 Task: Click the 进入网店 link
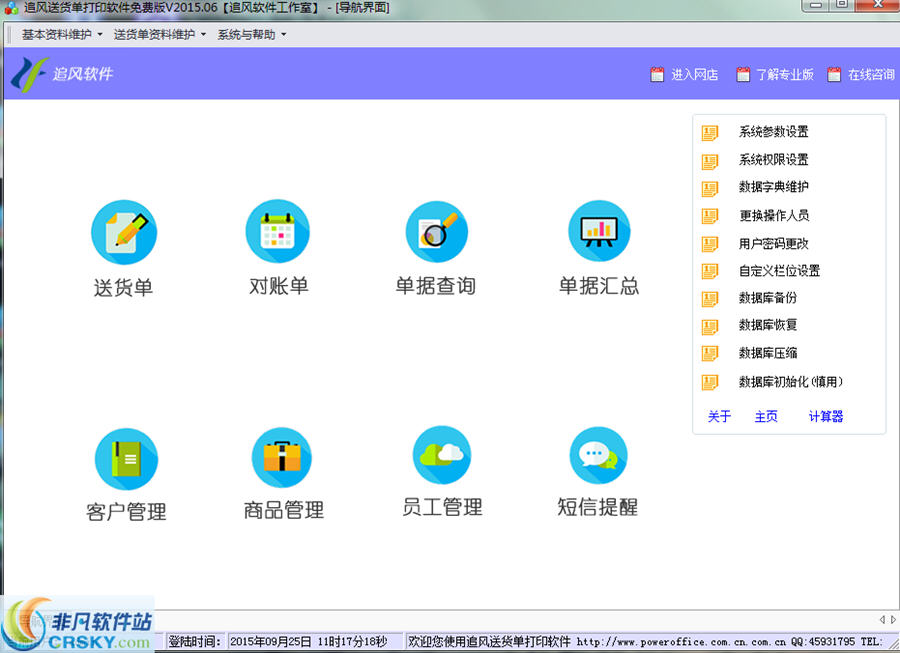(x=695, y=75)
